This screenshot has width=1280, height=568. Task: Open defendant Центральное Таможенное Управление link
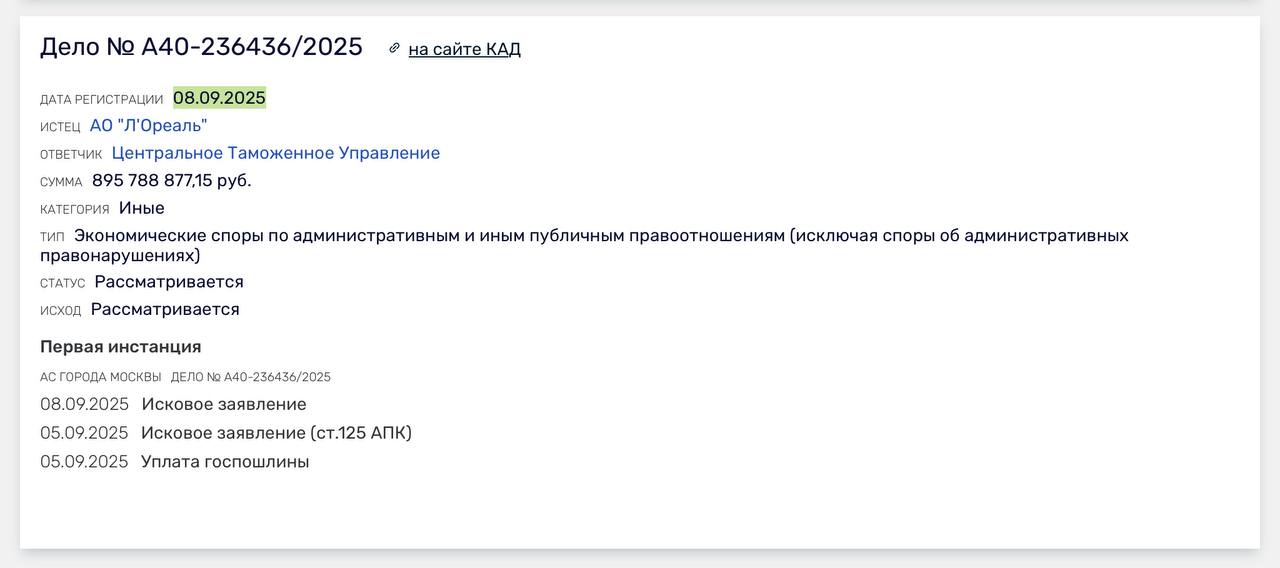coord(275,153)
